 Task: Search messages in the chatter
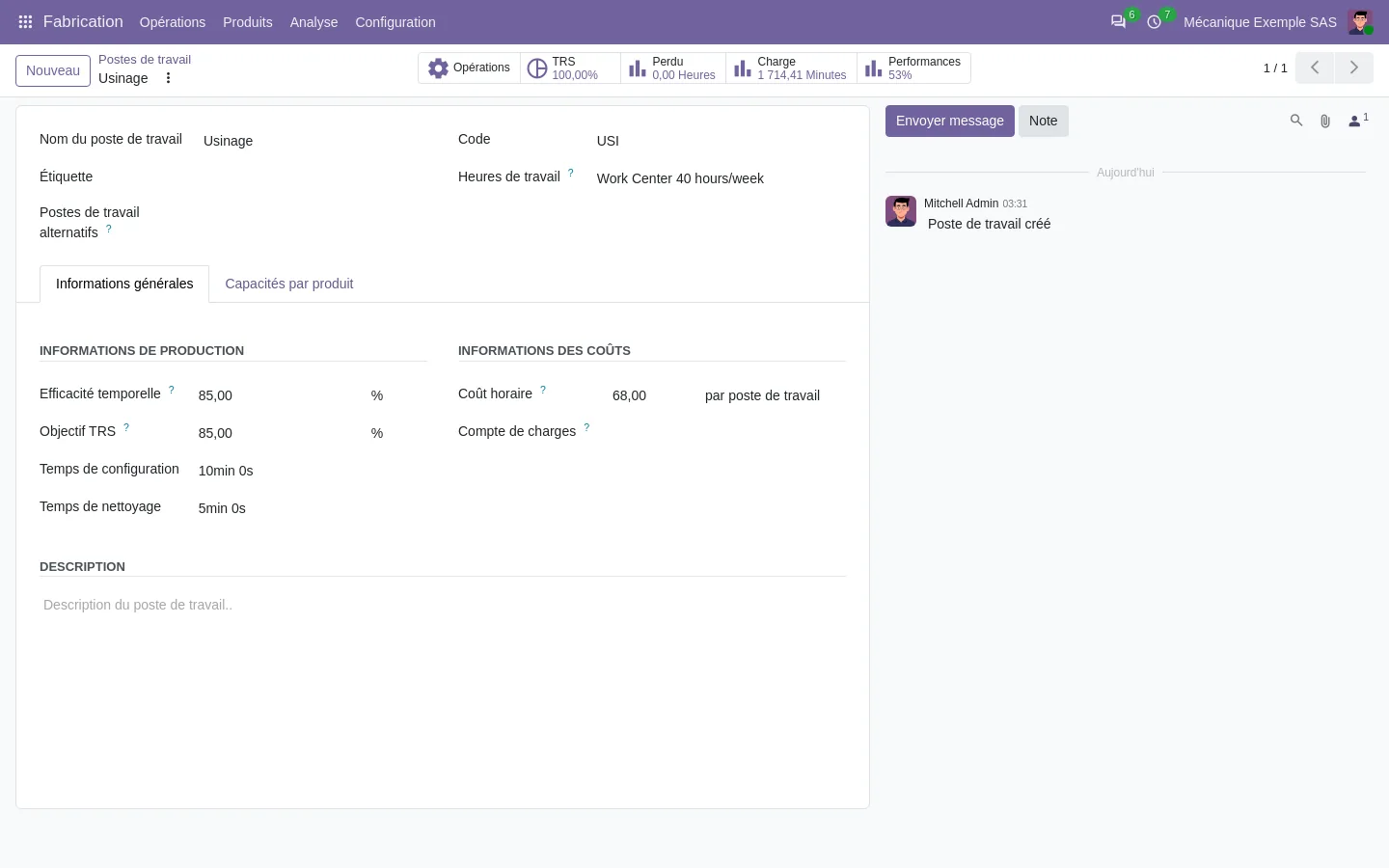[x=1296, y=121]
